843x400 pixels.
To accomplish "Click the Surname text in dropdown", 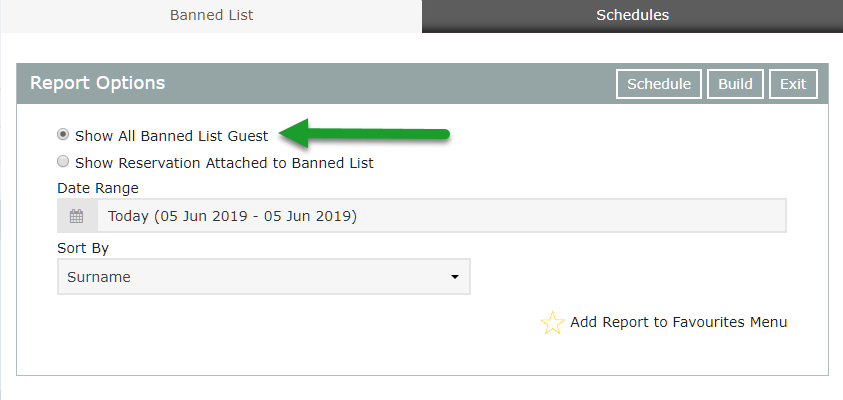I will pos(99,277).
